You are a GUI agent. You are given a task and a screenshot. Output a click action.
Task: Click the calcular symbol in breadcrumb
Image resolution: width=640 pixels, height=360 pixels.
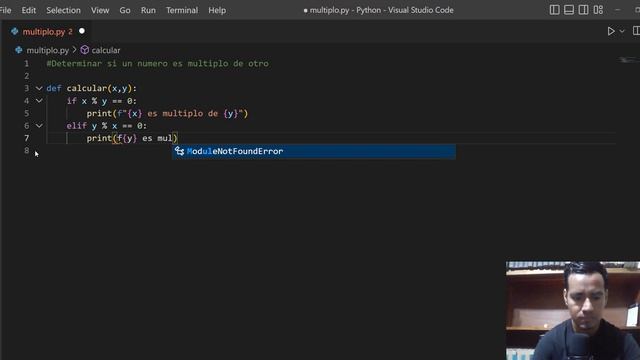pyautogui.click(x=106, y=50)
